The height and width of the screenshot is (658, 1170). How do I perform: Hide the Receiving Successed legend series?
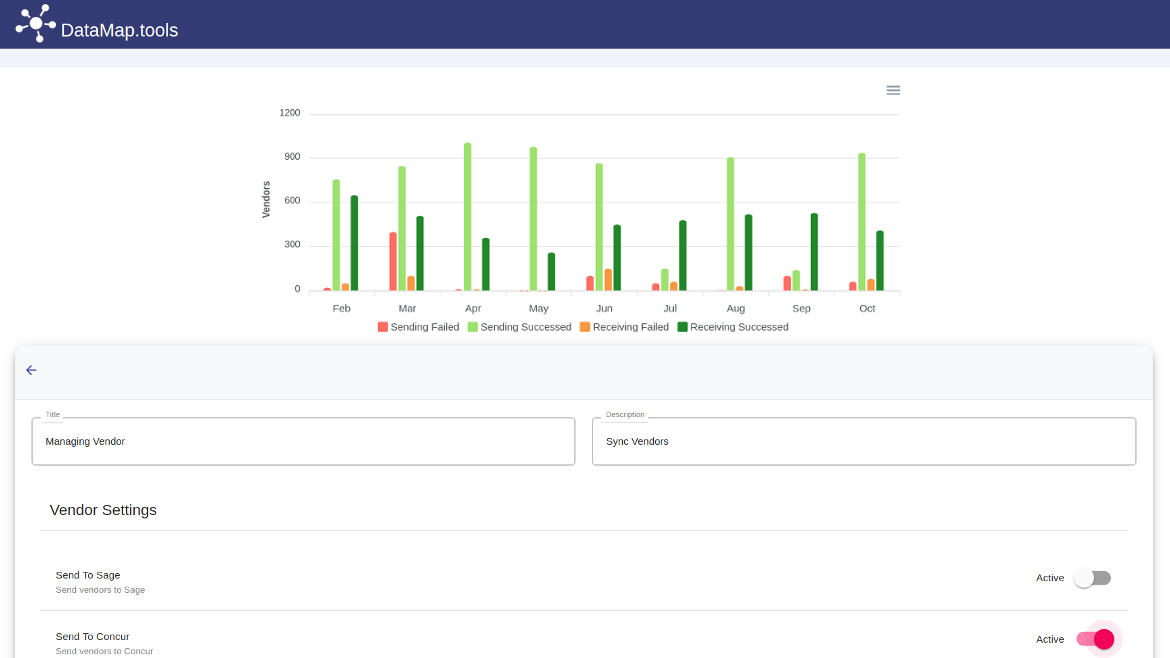point(733,327)
